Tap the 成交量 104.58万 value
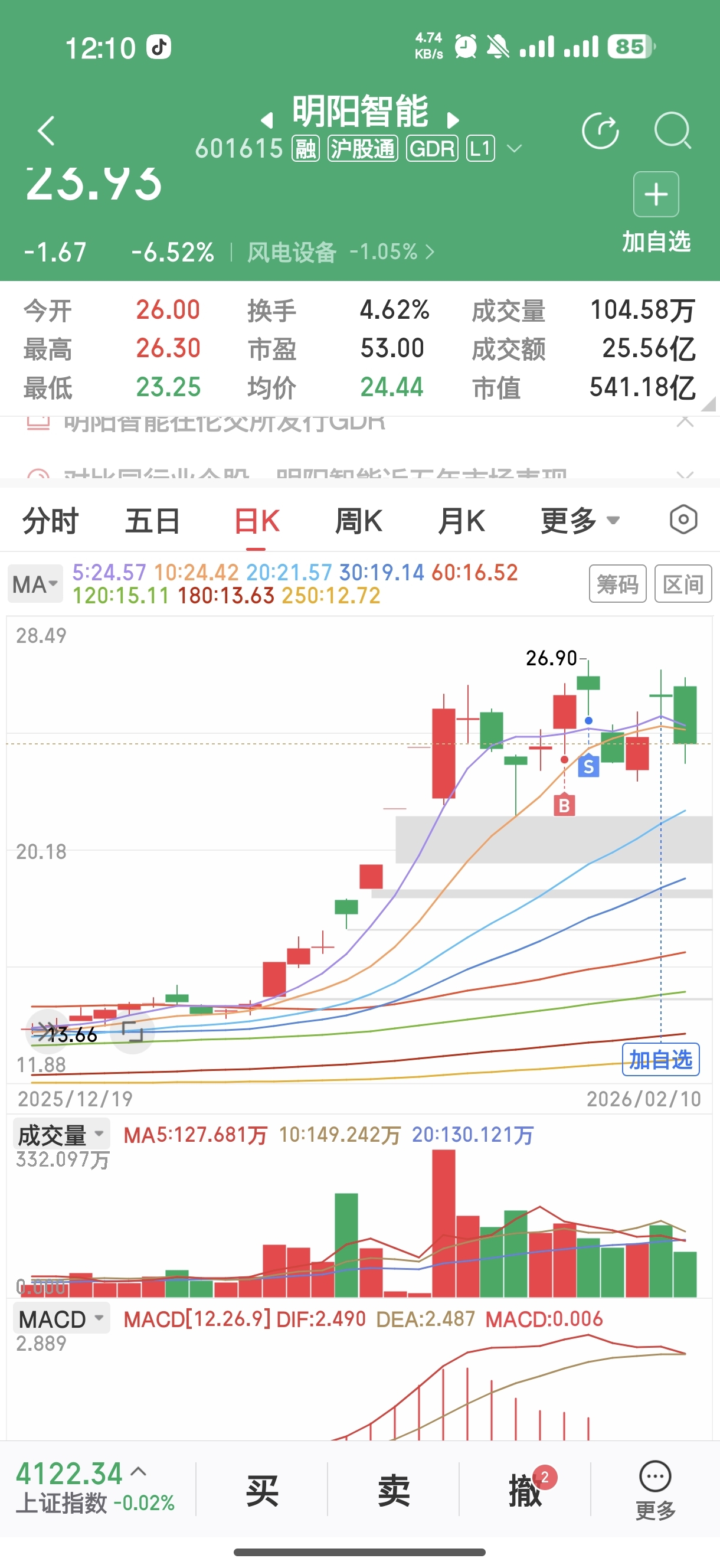The height and width of the screenshot is (1568, 720). 643,310
